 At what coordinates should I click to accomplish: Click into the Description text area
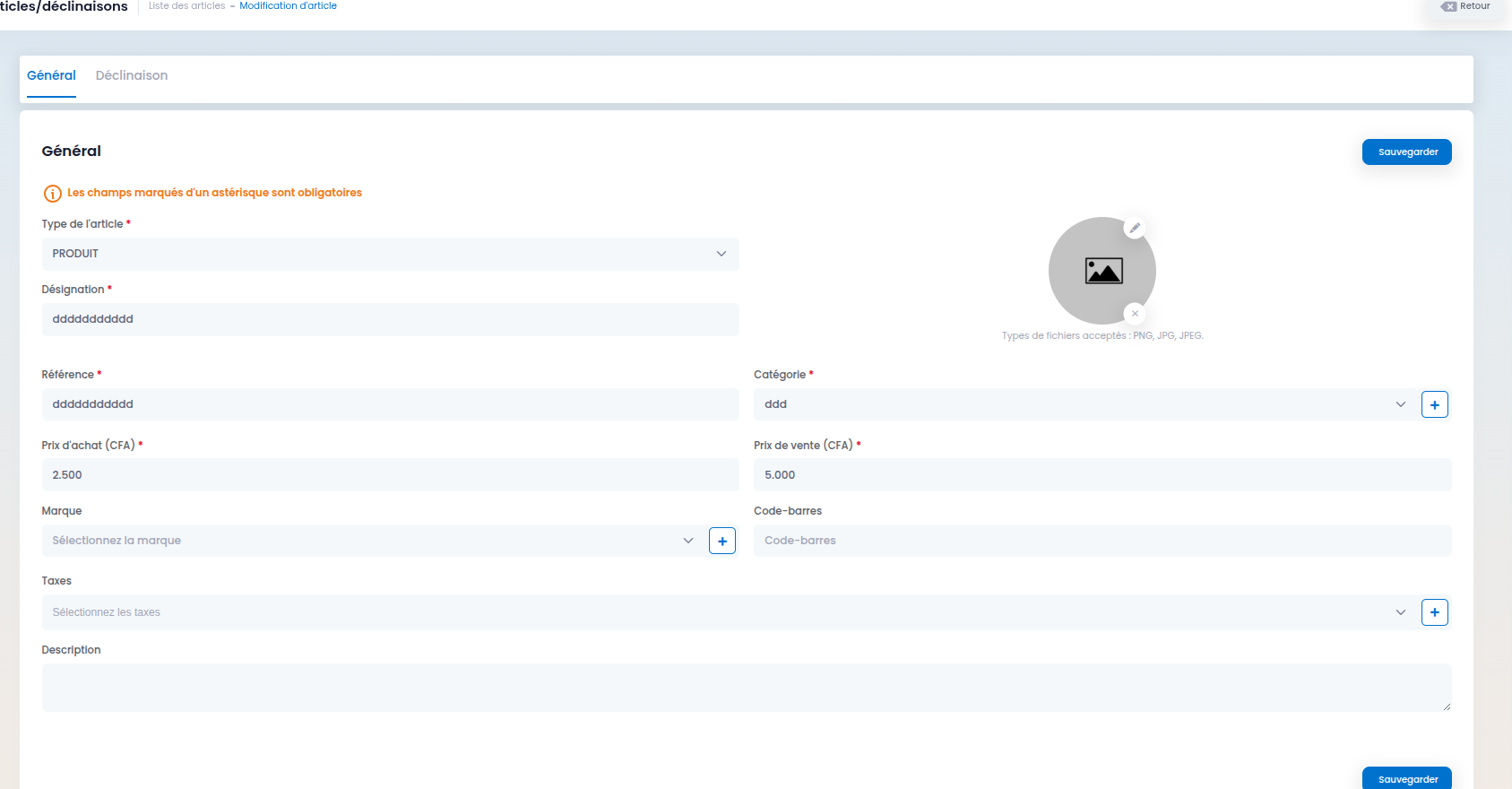746,688
